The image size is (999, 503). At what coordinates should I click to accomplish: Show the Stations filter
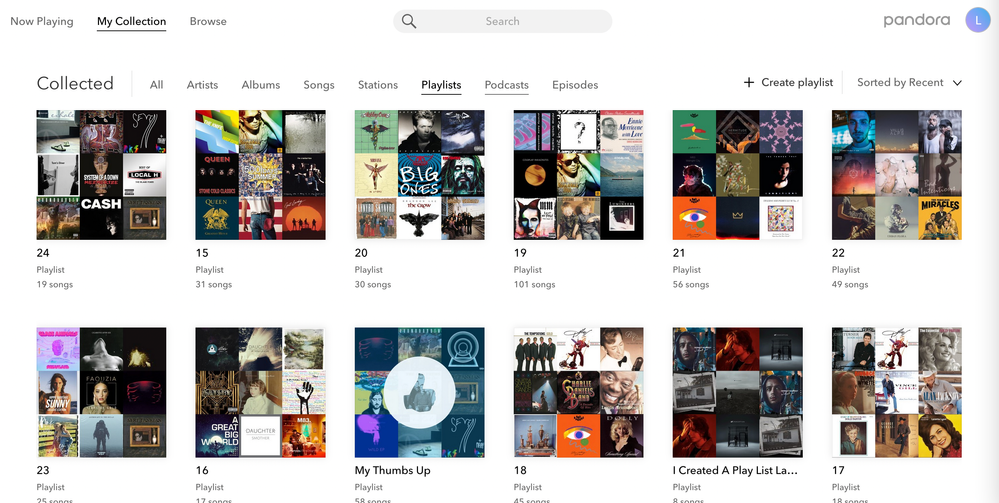point(378,85)
